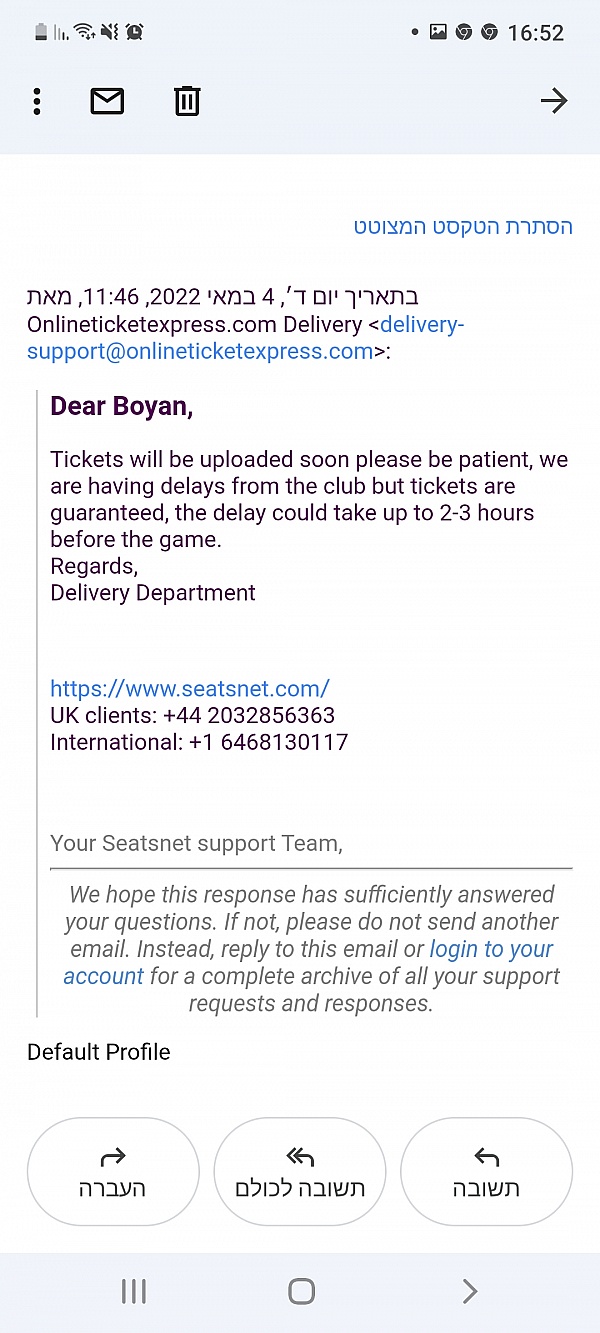Tap the International phone number
The width and height of the screenshot is (600, 1333).
268,743
